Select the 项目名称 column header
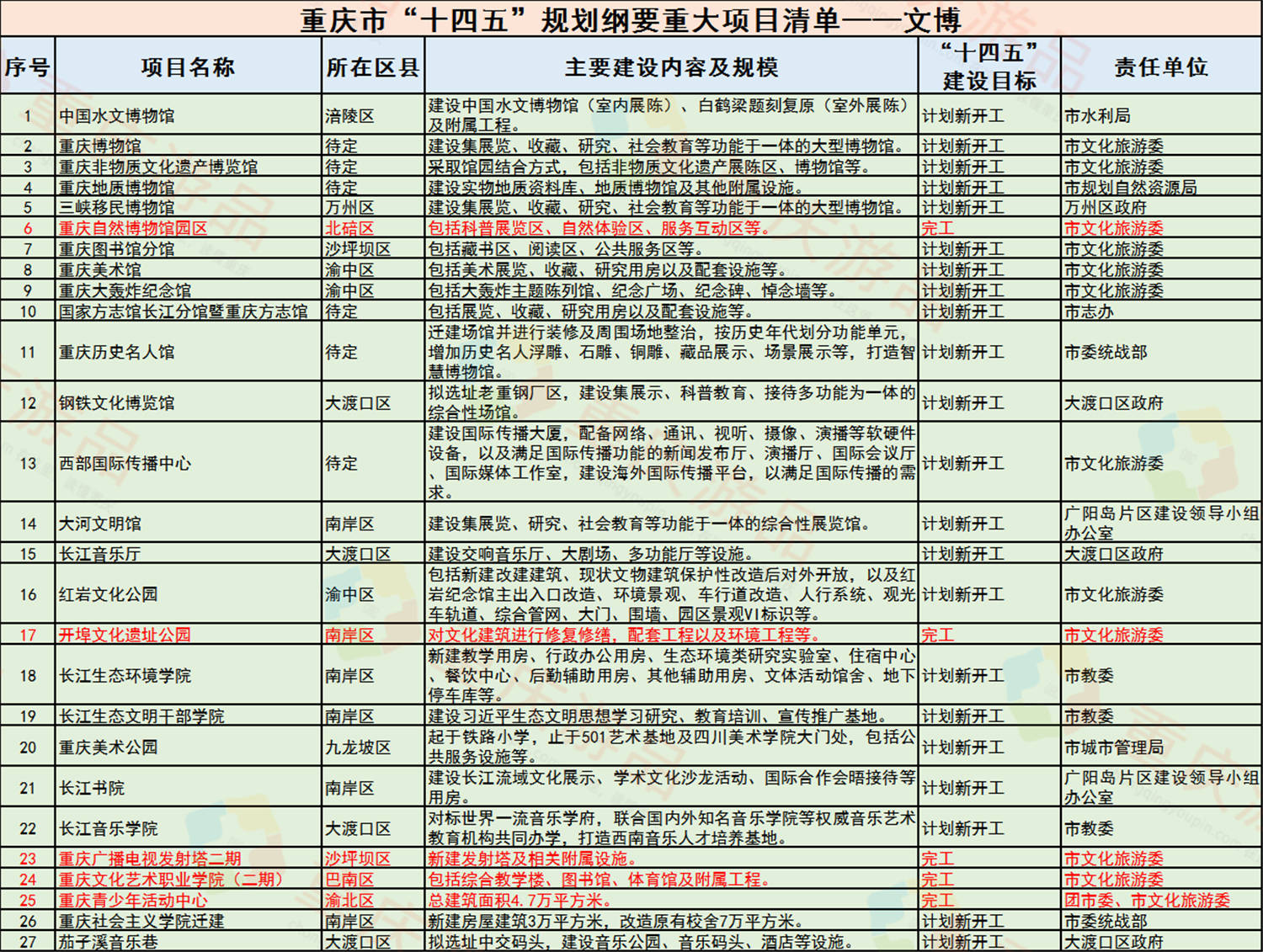This screenshot has height=952, width=1263. pyautogui.click(x=188, y=66)
